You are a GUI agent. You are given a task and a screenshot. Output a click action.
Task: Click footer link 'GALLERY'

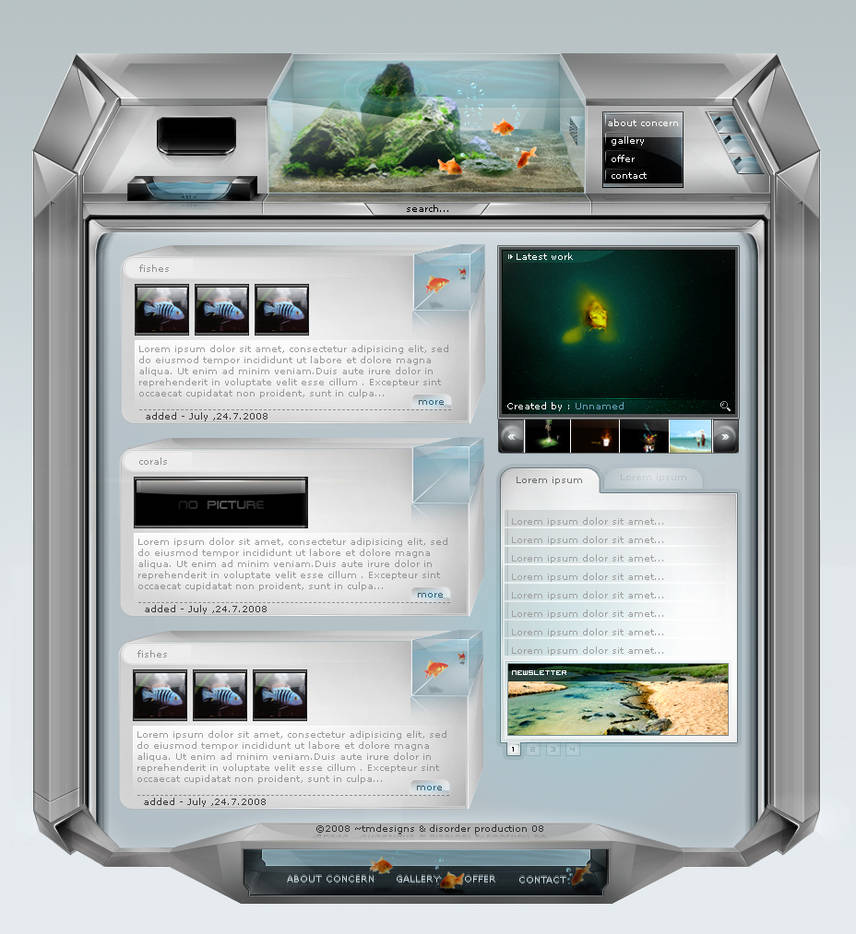pos(418,879)
